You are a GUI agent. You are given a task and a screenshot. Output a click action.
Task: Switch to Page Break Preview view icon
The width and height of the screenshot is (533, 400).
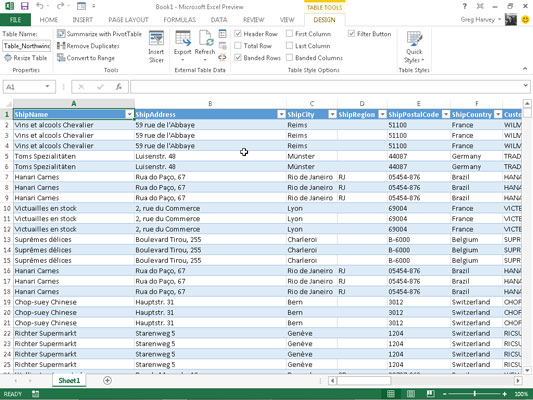[x=430, y=394]
